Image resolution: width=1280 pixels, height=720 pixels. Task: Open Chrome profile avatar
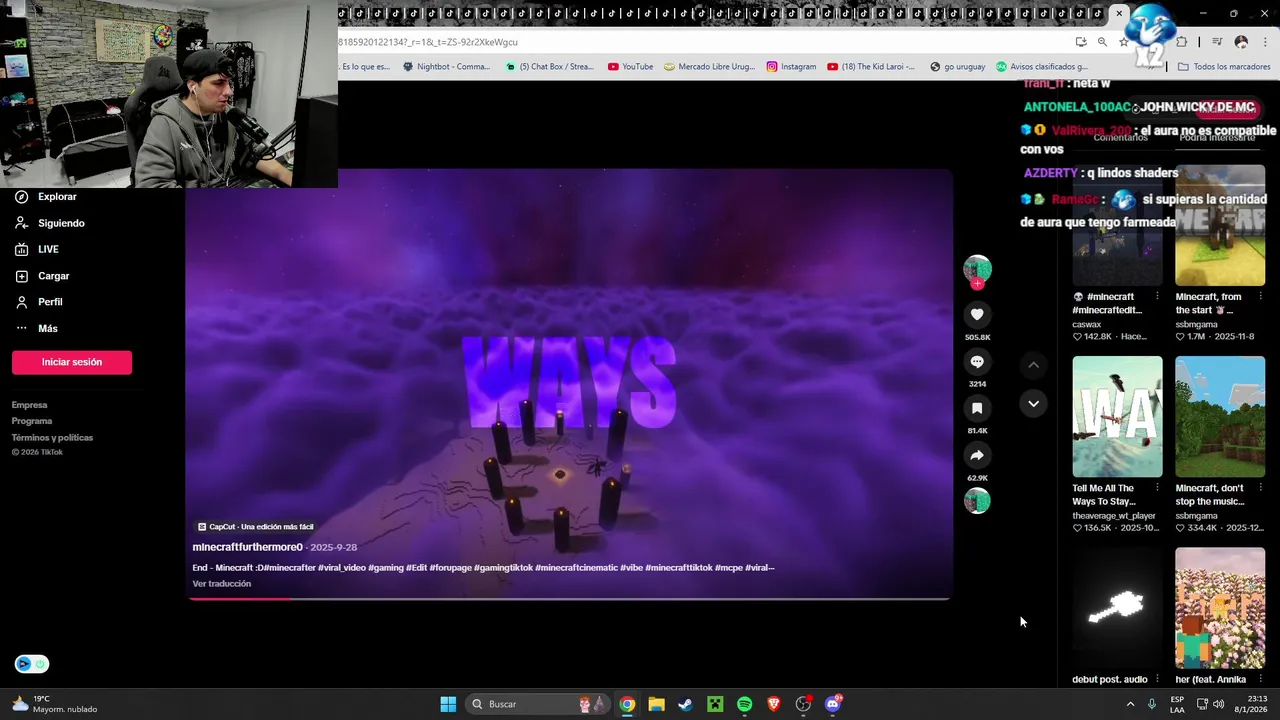[1241, 42]
